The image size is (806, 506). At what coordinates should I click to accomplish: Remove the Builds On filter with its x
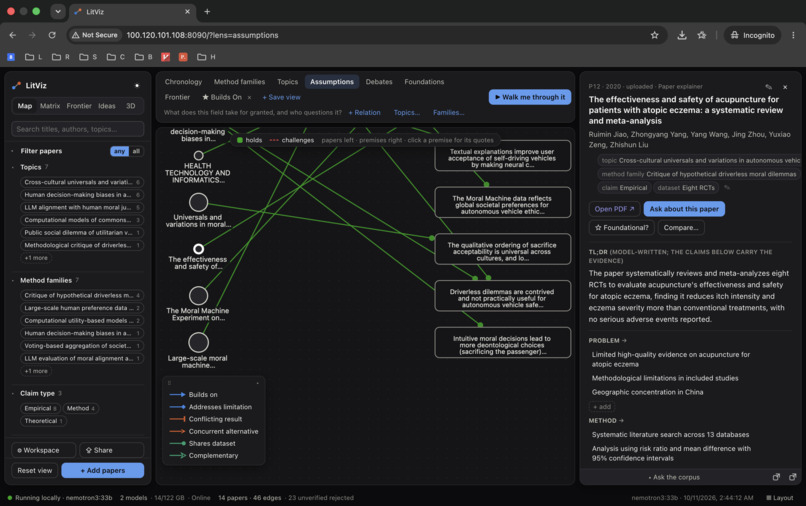pos(250,97)
